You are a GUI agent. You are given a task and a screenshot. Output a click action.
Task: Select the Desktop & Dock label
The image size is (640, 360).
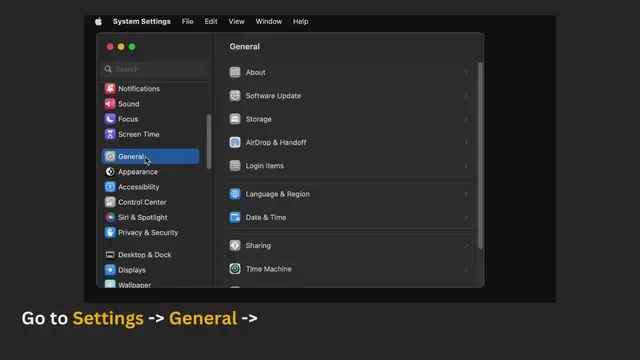[x=144, y=255]
